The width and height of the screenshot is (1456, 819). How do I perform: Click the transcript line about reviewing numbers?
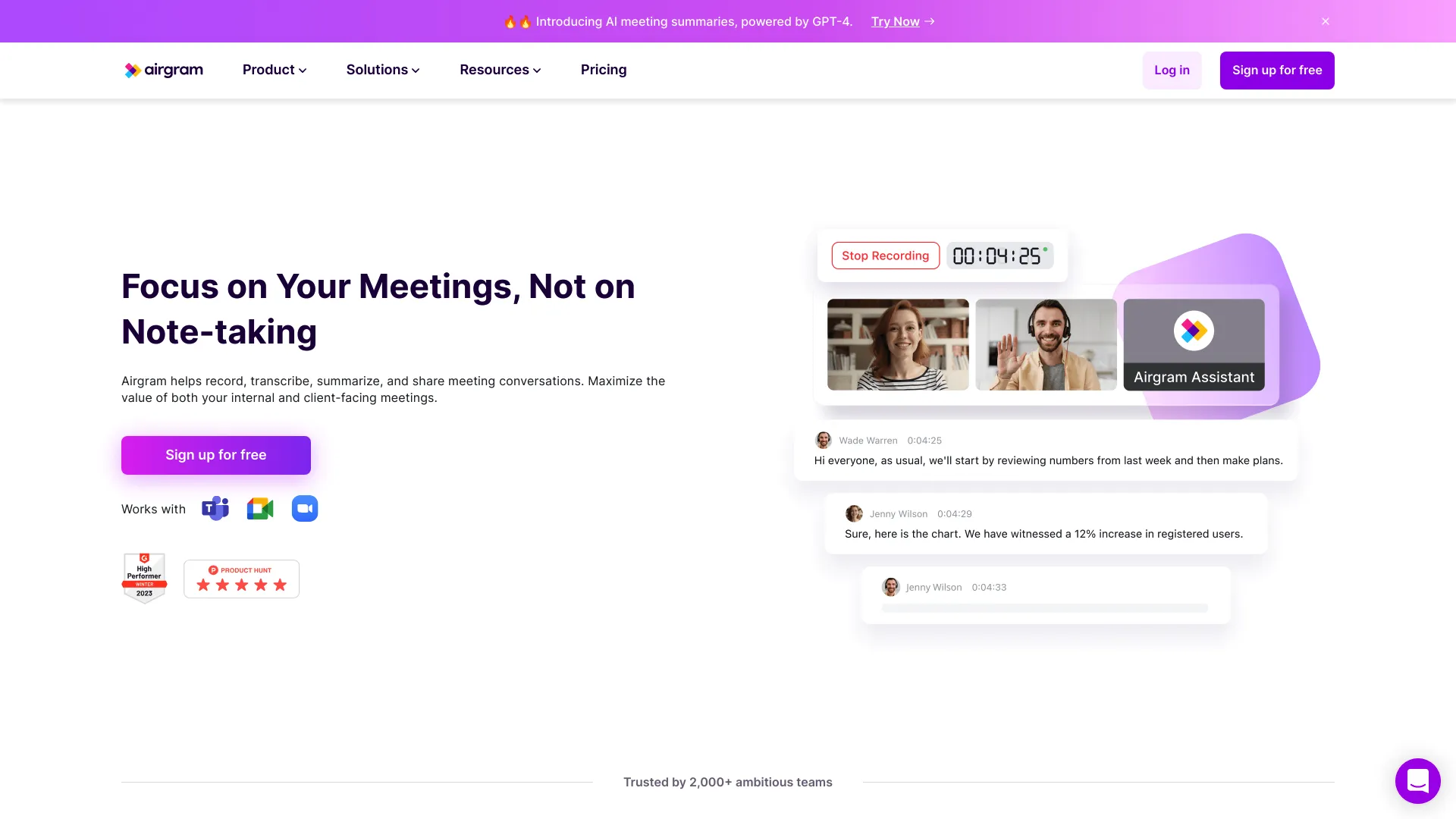[x=1048, y=460]
